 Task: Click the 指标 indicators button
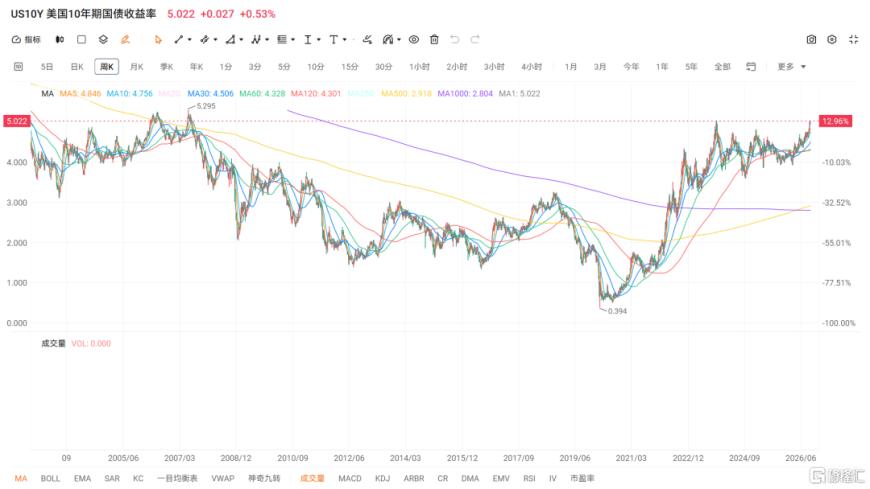(x=27, y=39)
